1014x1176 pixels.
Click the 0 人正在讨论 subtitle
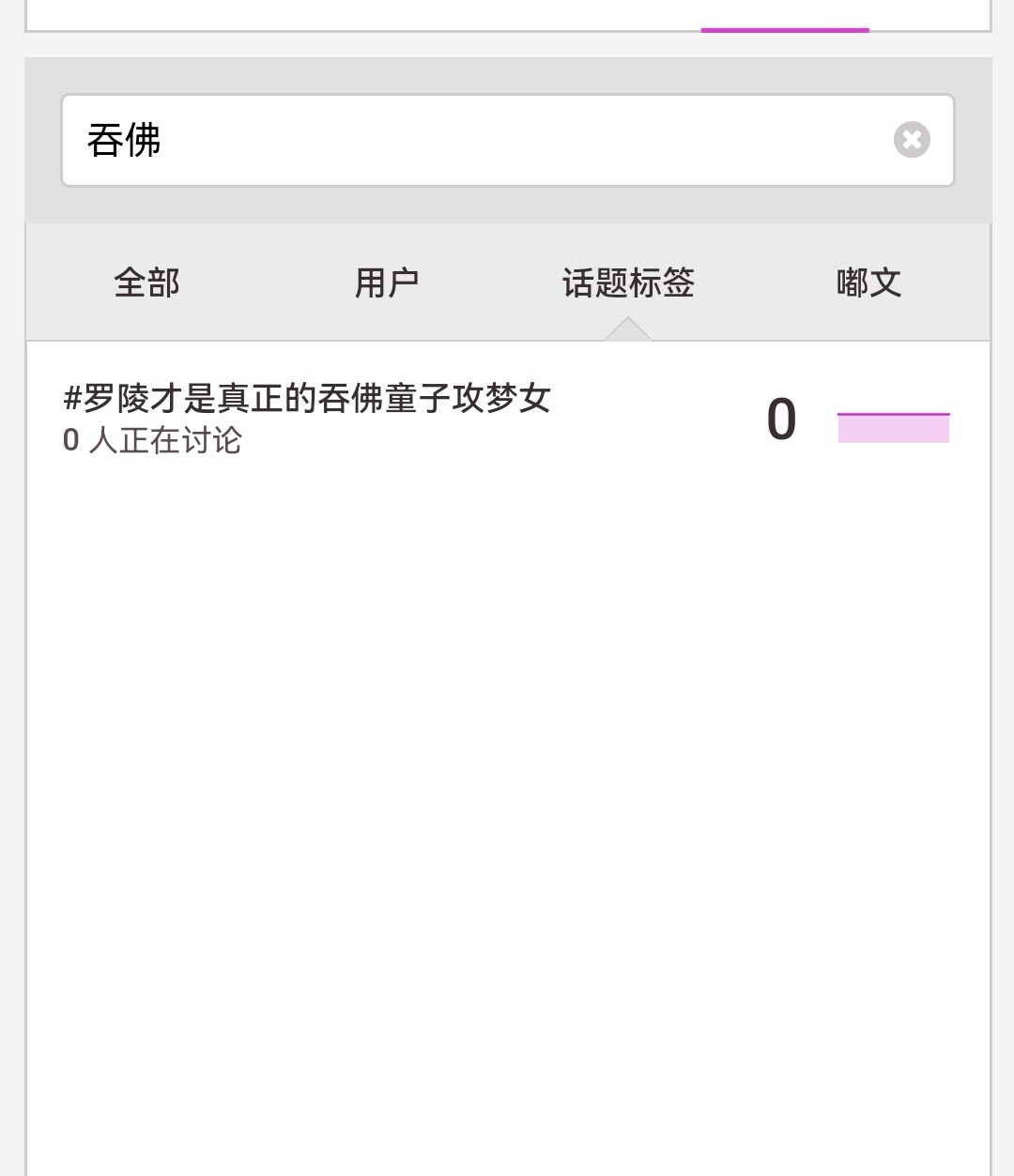(x=152, y=440)
